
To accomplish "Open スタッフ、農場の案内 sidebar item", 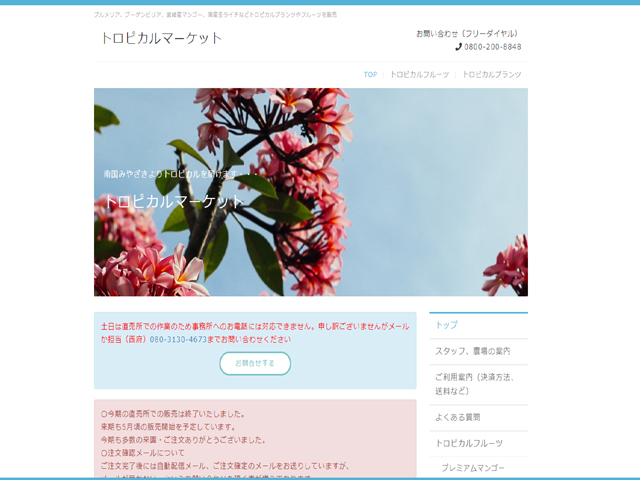I will click(478, 351).
